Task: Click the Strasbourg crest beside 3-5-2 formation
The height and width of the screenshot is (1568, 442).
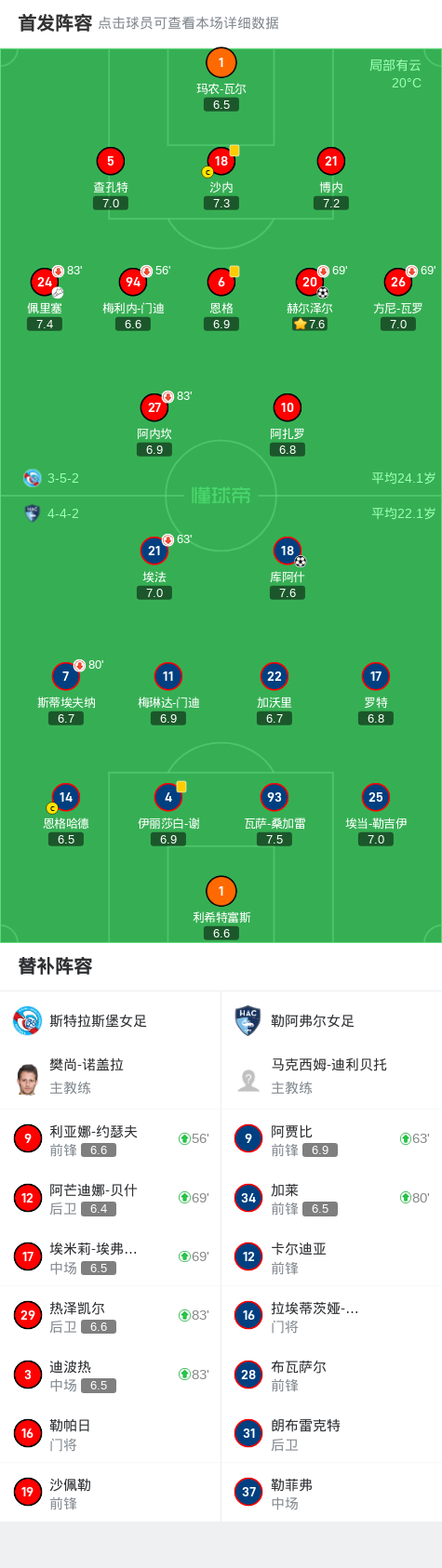Action: click(x=32, y=478)
